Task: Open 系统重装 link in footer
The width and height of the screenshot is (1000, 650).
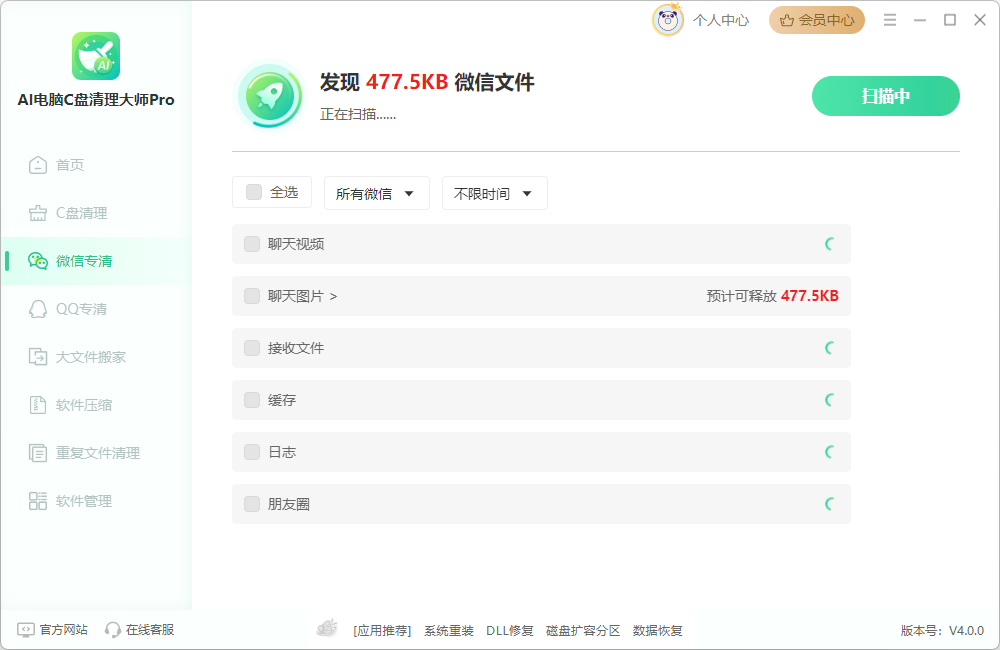Action: (x=449, y=630)
